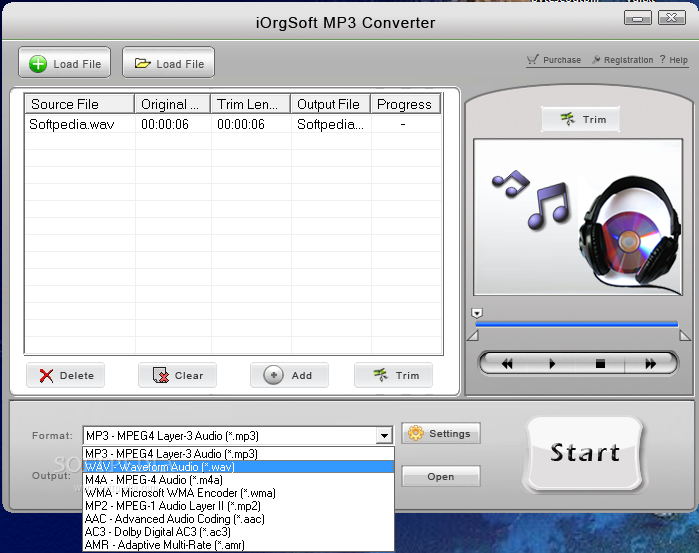This screenshot has height=553, width=699.
Task: Fast forward playback in preview player
Action: (x=650, y=363)
